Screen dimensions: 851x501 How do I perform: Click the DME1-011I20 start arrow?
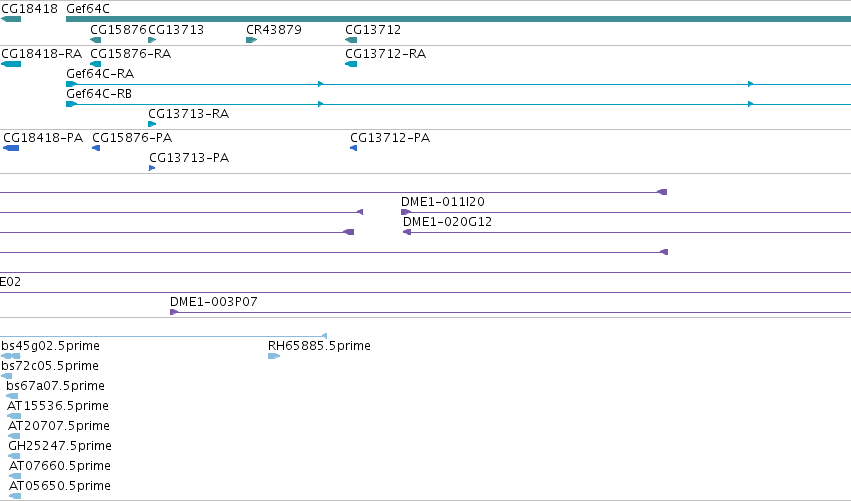405,212
